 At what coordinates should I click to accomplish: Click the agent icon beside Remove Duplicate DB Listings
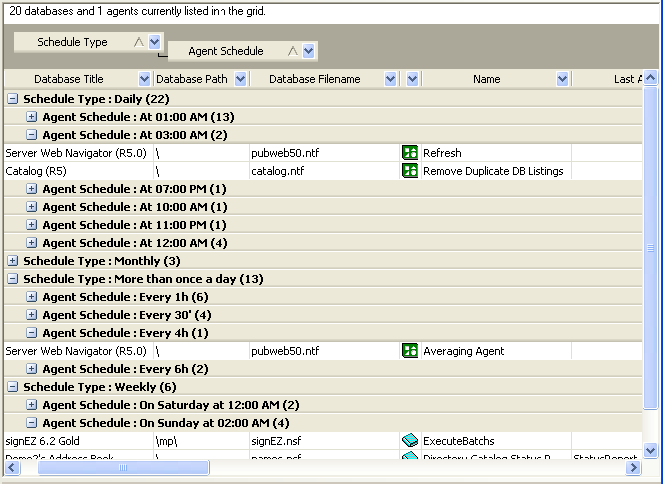point(409,171)
